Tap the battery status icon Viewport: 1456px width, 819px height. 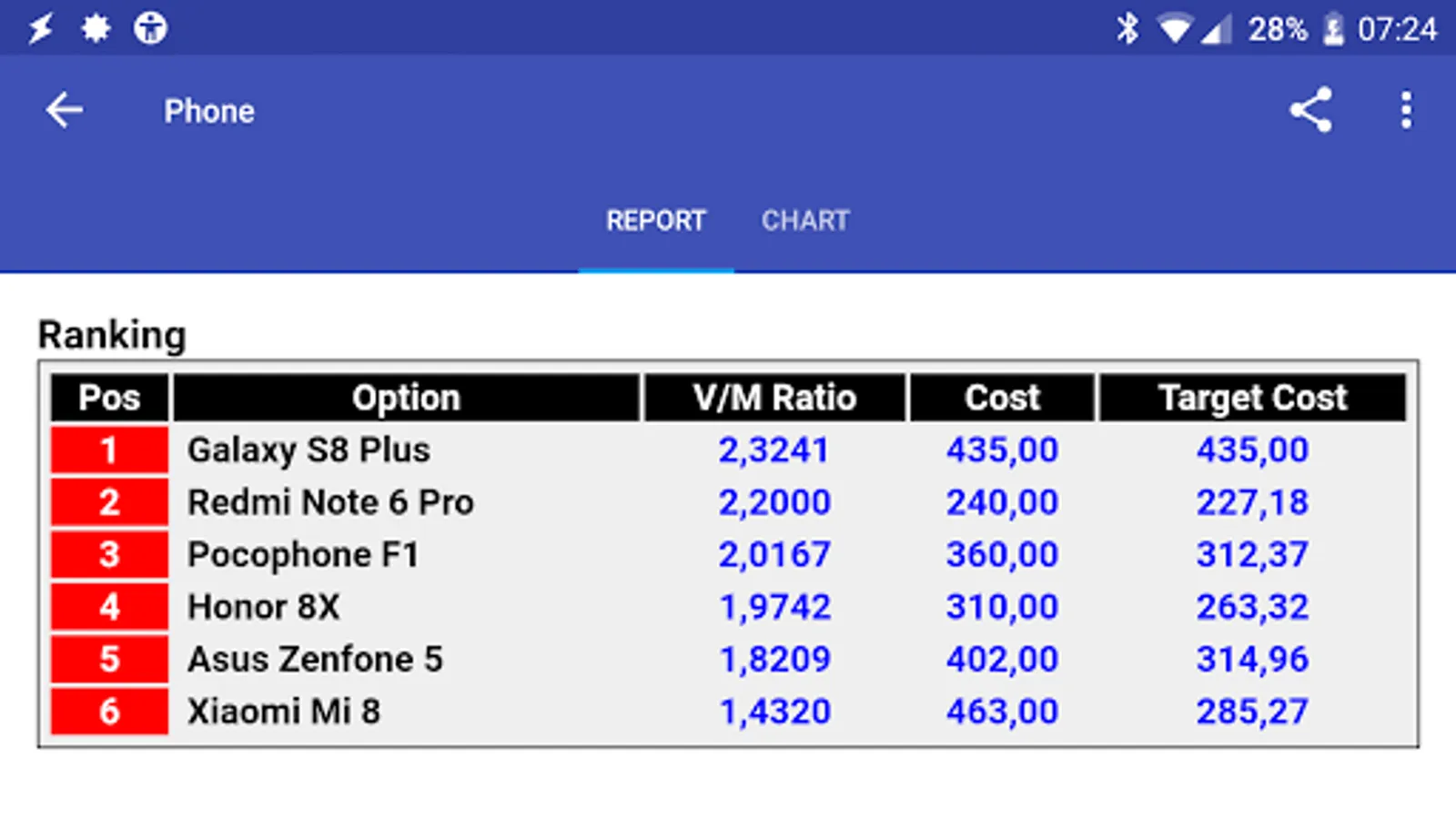[x=1333, y=29]
